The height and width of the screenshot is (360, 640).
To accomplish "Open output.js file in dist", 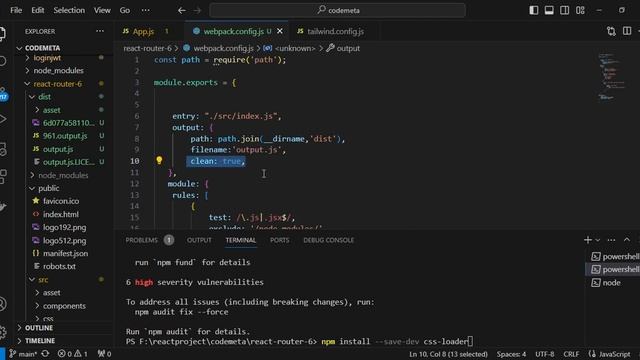I will (x=58, y=149).
